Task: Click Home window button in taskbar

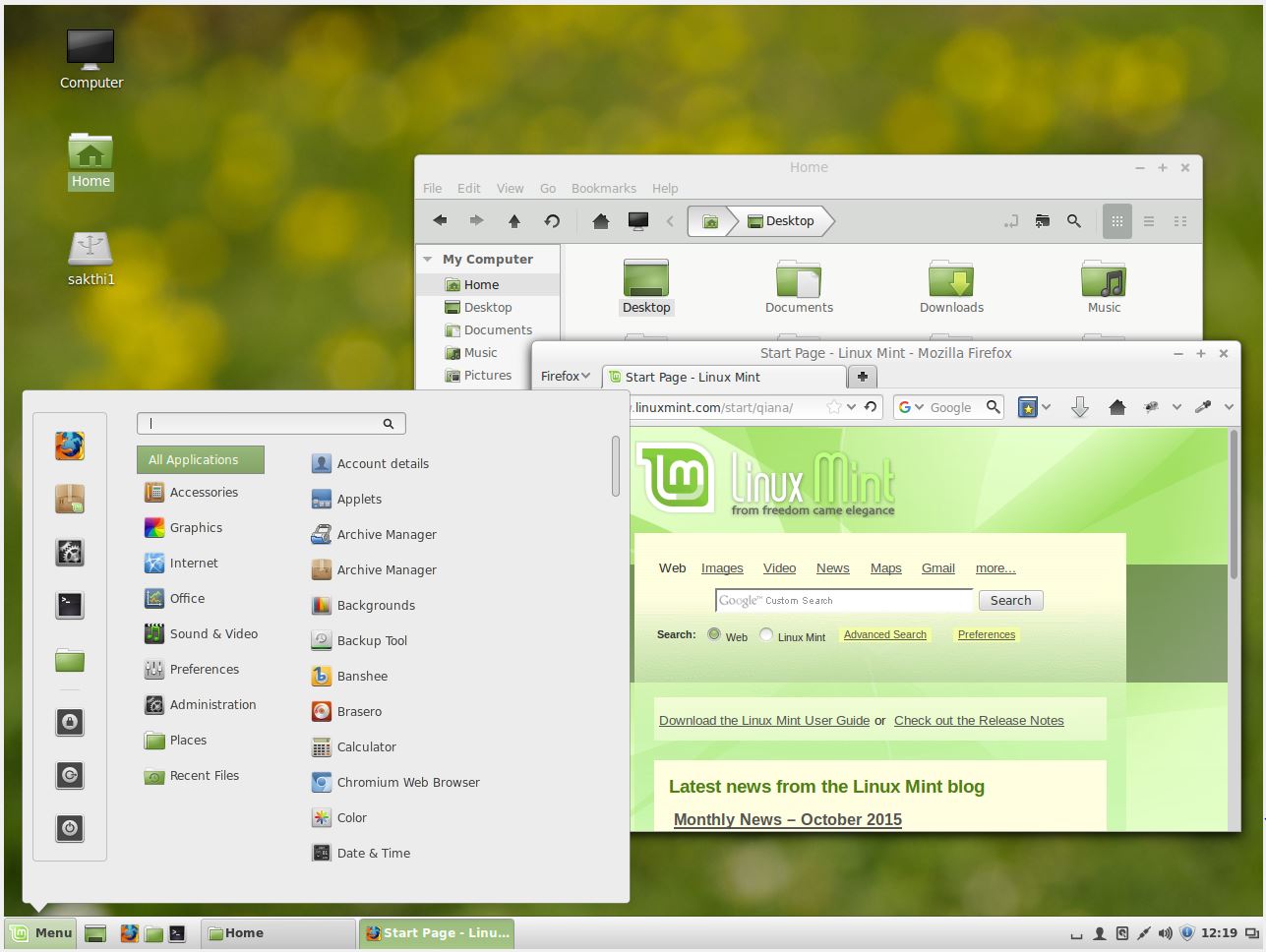Action: [x=278, y=933]
